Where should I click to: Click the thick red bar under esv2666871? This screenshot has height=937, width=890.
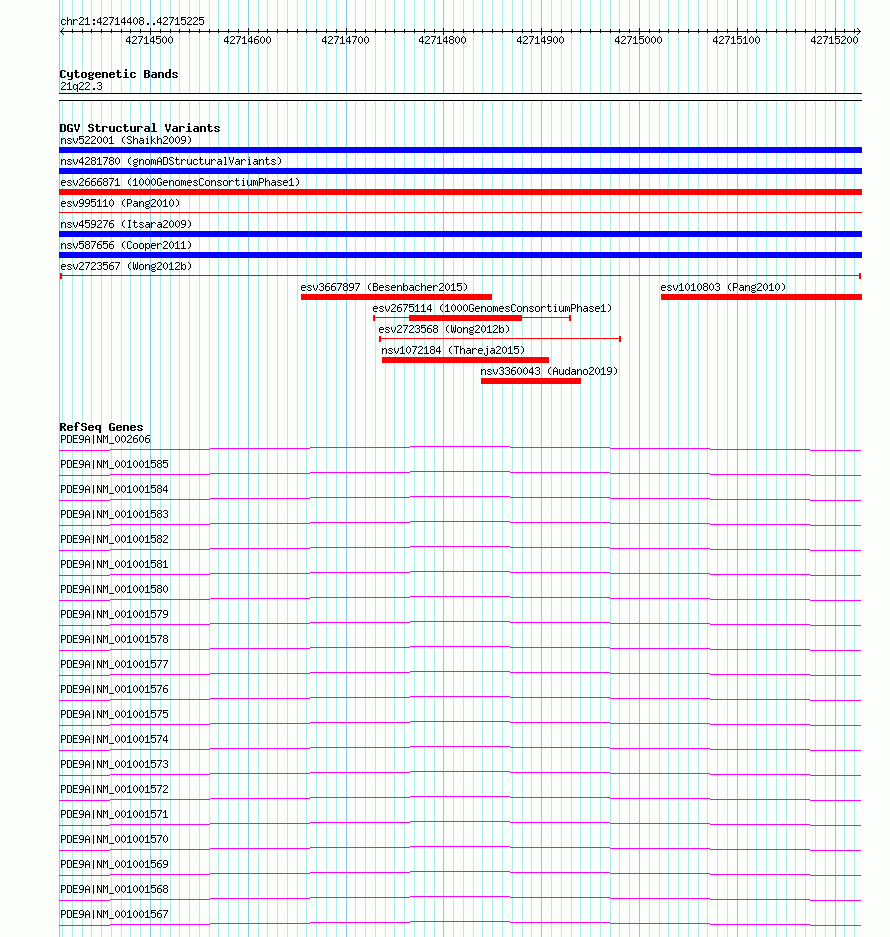pos(460,192)
